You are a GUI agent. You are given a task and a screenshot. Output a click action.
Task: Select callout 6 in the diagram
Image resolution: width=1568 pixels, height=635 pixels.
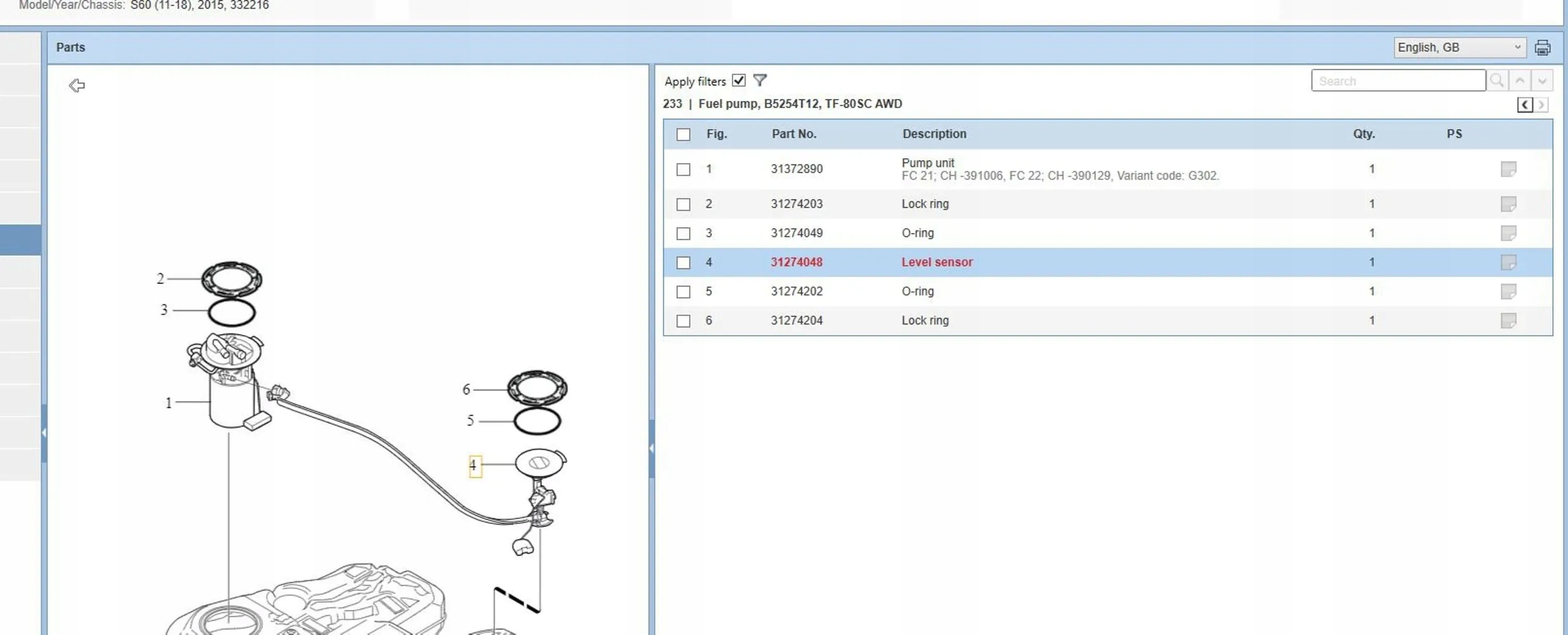466,389
